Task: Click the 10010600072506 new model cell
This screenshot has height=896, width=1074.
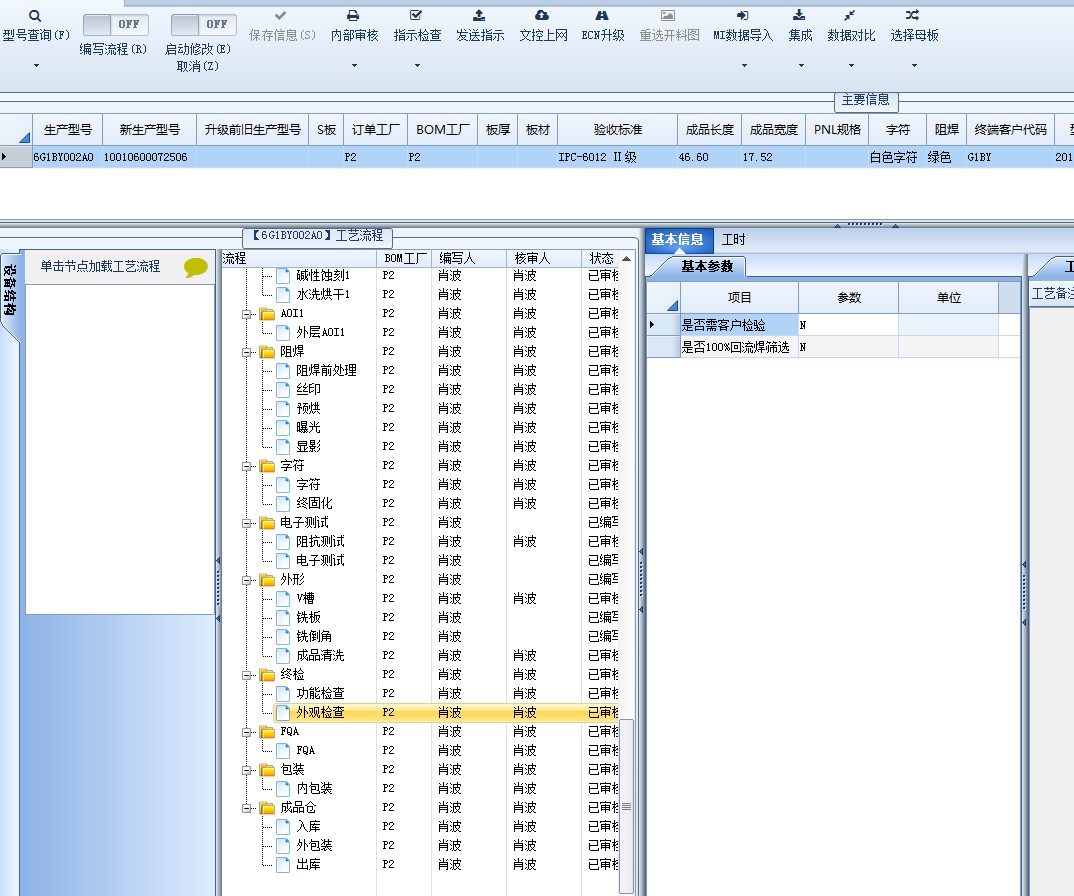Action: pyautogui.click(x=149, y=157)
